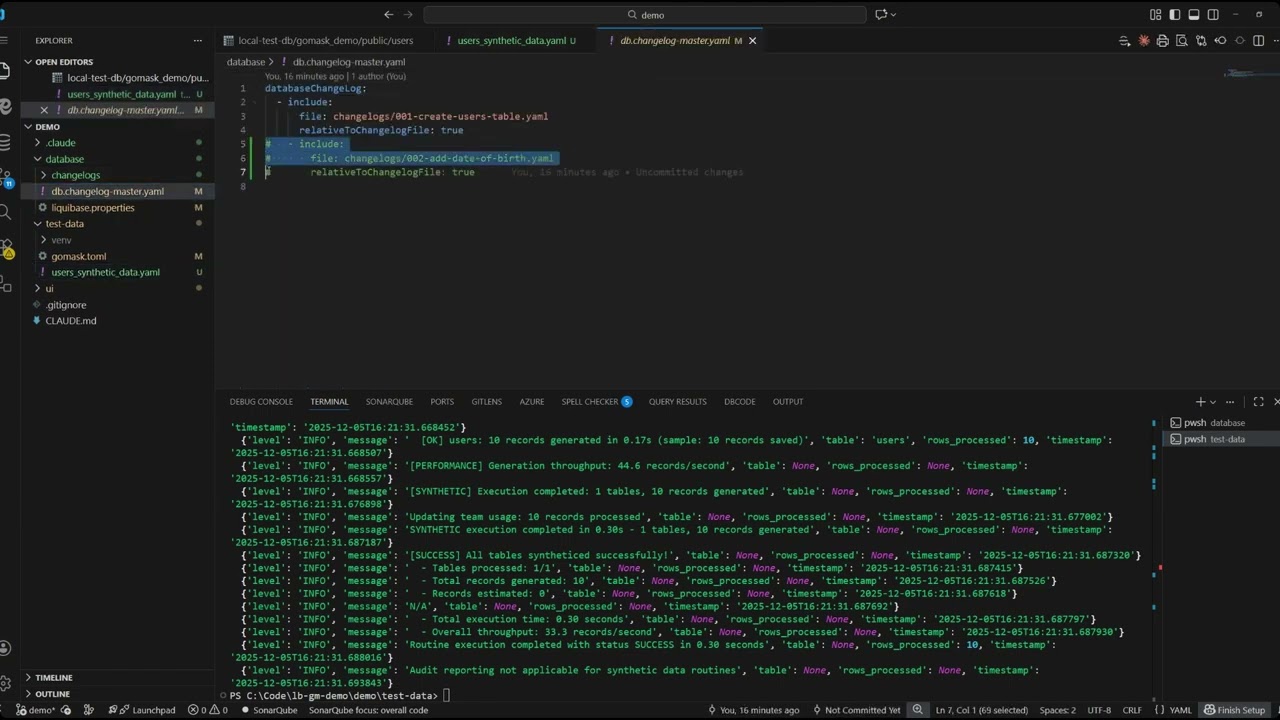Go to previous change circle-arrow icon
The height and width of the screenshot is (720, 1280).
coord(1220,41)
